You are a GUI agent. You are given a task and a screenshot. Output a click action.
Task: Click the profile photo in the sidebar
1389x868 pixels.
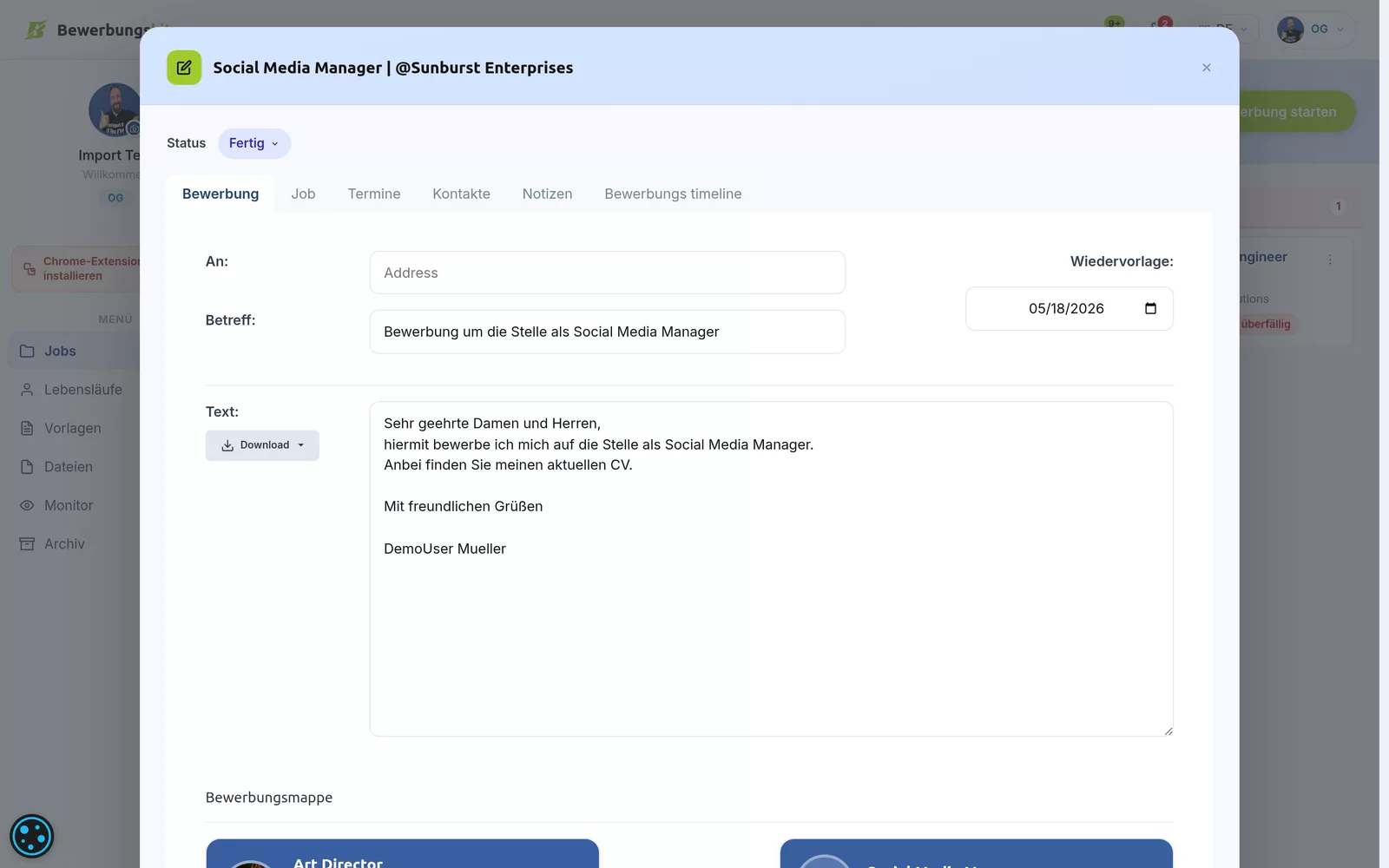pos(115,110)
